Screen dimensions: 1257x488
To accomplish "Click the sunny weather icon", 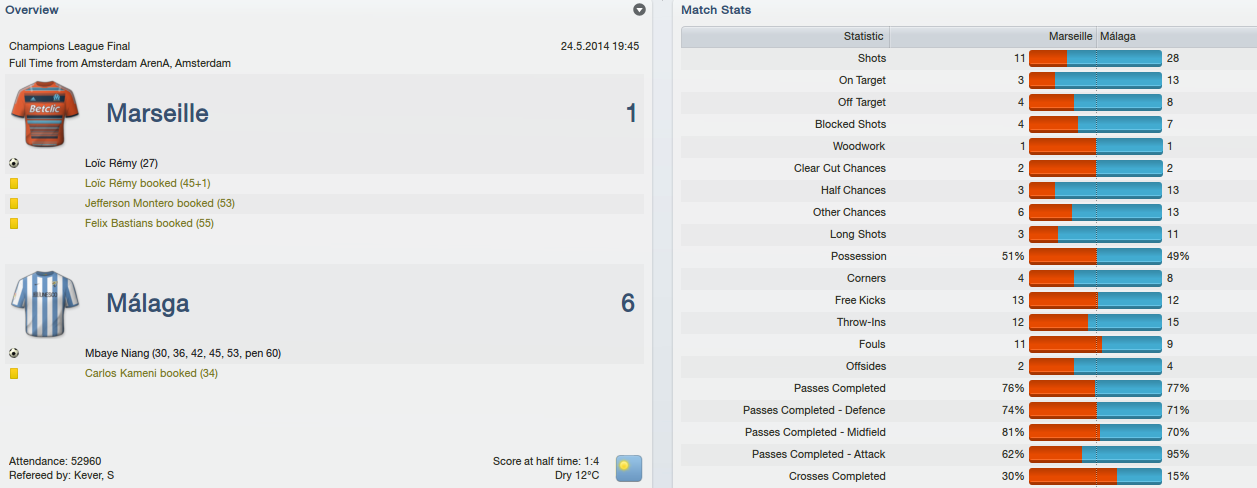I will click(x=629, y=468).
